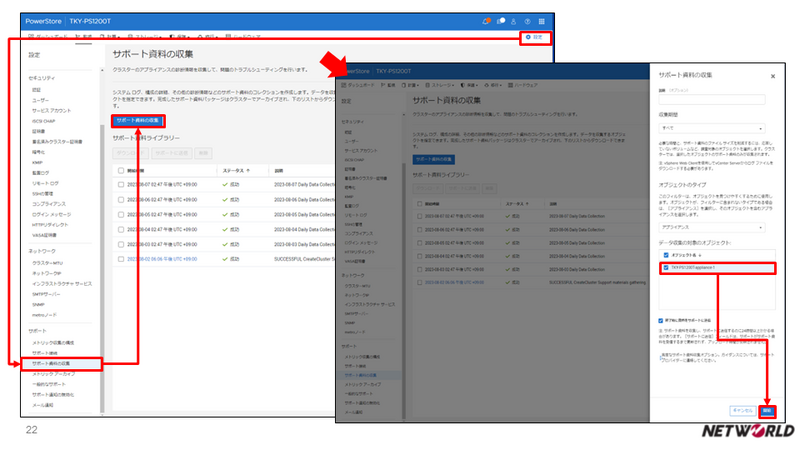Open the 設定 settings gear in left window
Screen dimensions: 800x450
coord(535,37)
